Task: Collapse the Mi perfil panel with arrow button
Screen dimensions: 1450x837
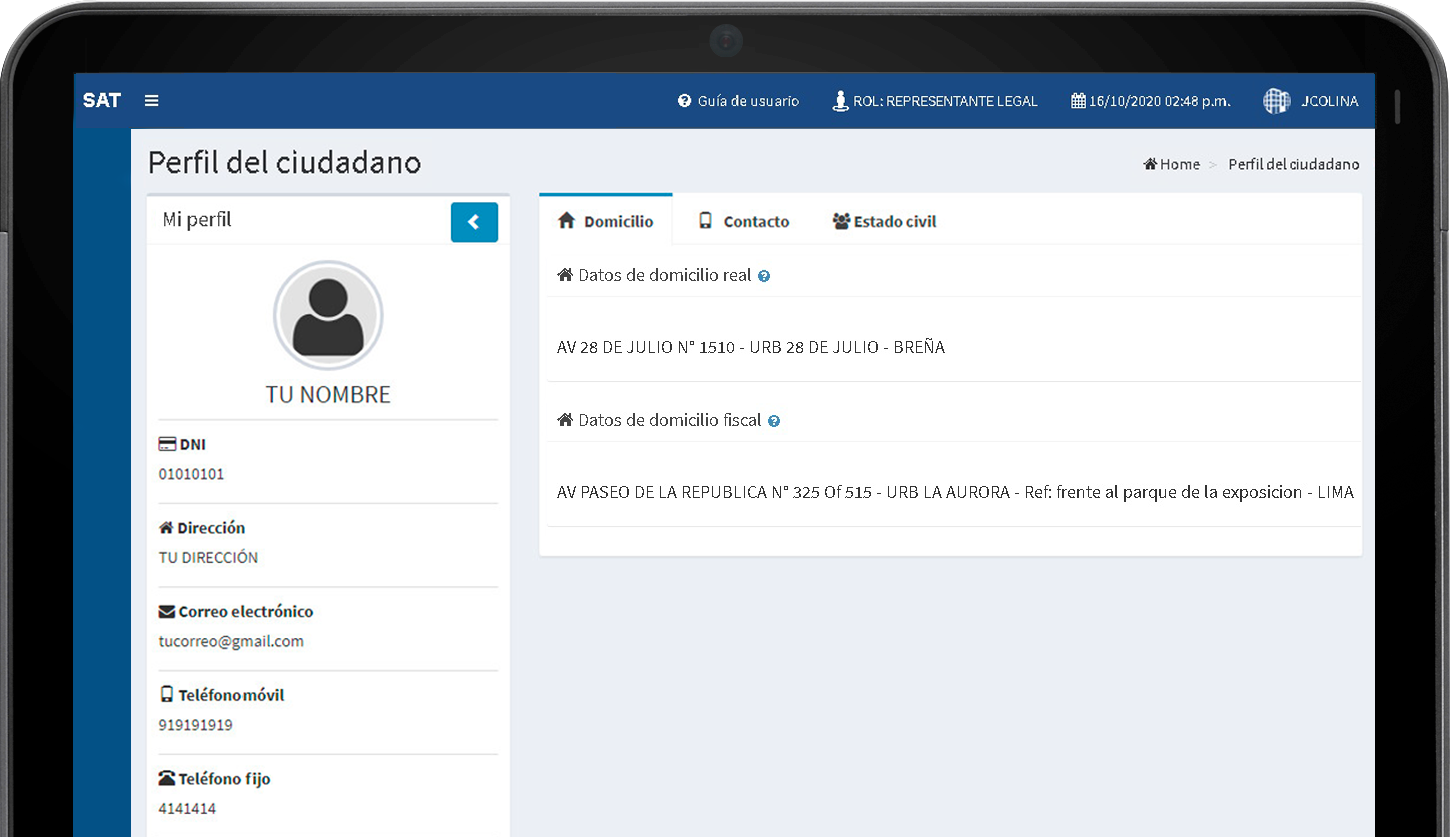Action: (x=474, y=222)
